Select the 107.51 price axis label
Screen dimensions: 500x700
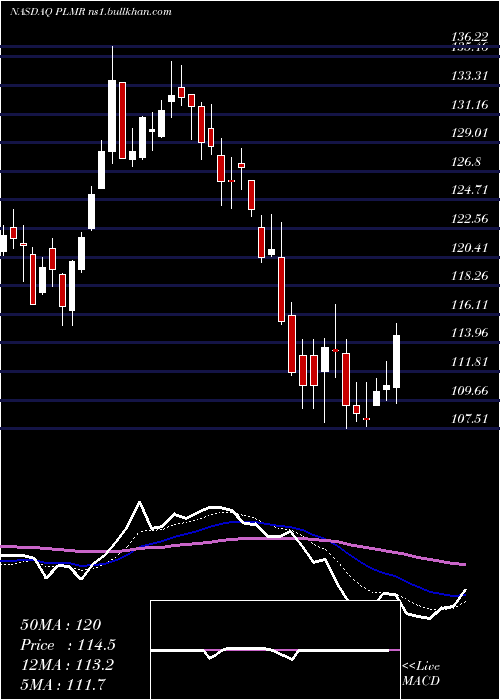[x=469, y=419]
